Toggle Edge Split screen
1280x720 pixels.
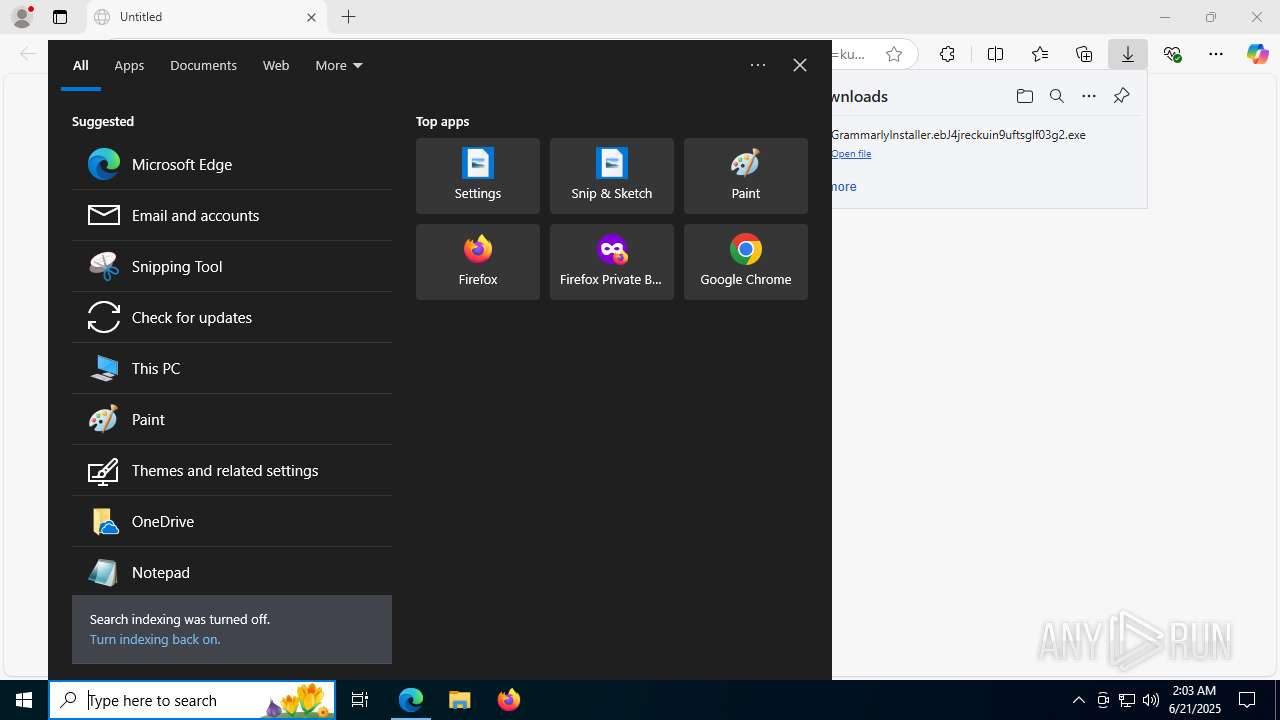click(995, 54)
